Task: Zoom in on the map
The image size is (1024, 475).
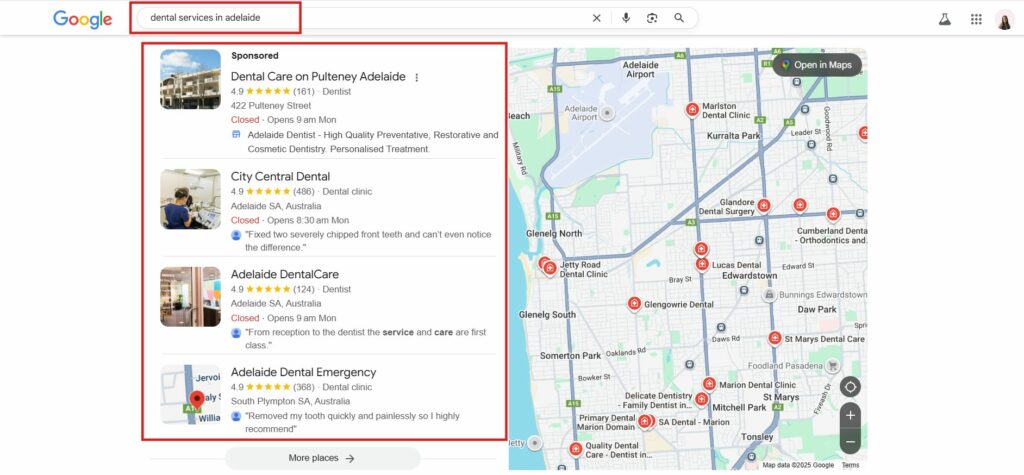Action: [850, 415]
